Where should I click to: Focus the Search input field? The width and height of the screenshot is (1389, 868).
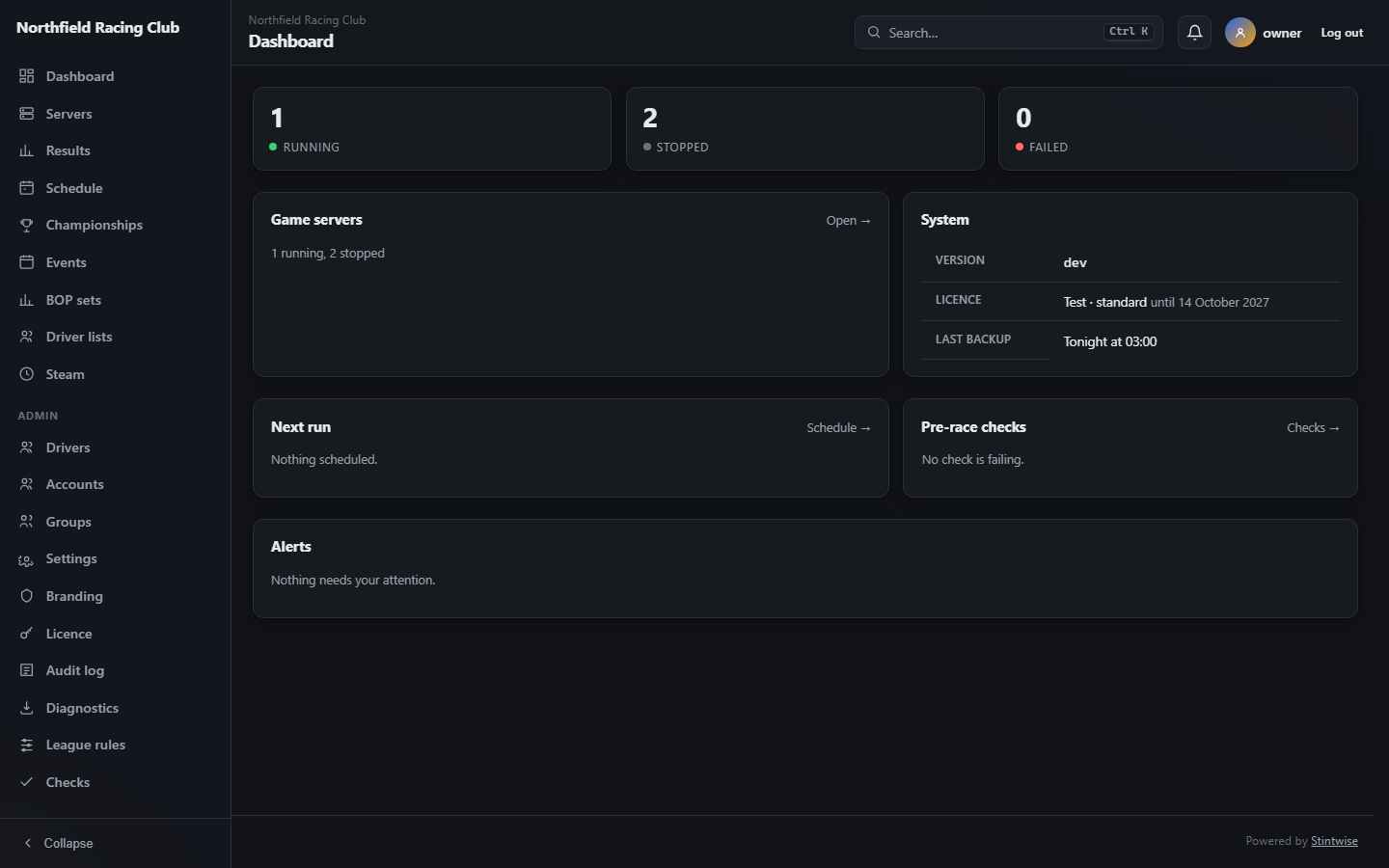1009,33
